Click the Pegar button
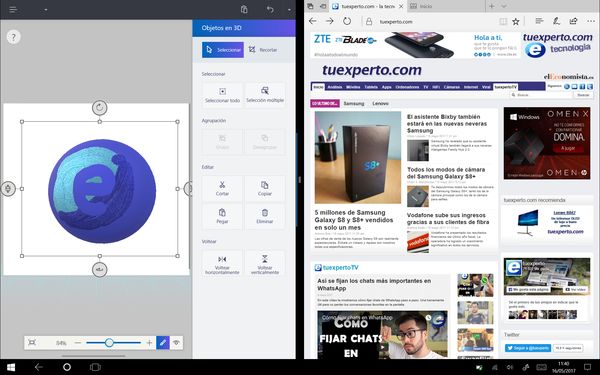Image resolution: width=600 pixels, height=375 pixels. 222,216
